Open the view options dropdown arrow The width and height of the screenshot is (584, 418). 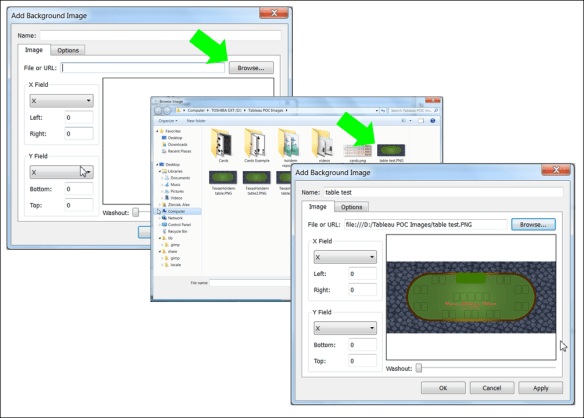click(x=410, y=121)
